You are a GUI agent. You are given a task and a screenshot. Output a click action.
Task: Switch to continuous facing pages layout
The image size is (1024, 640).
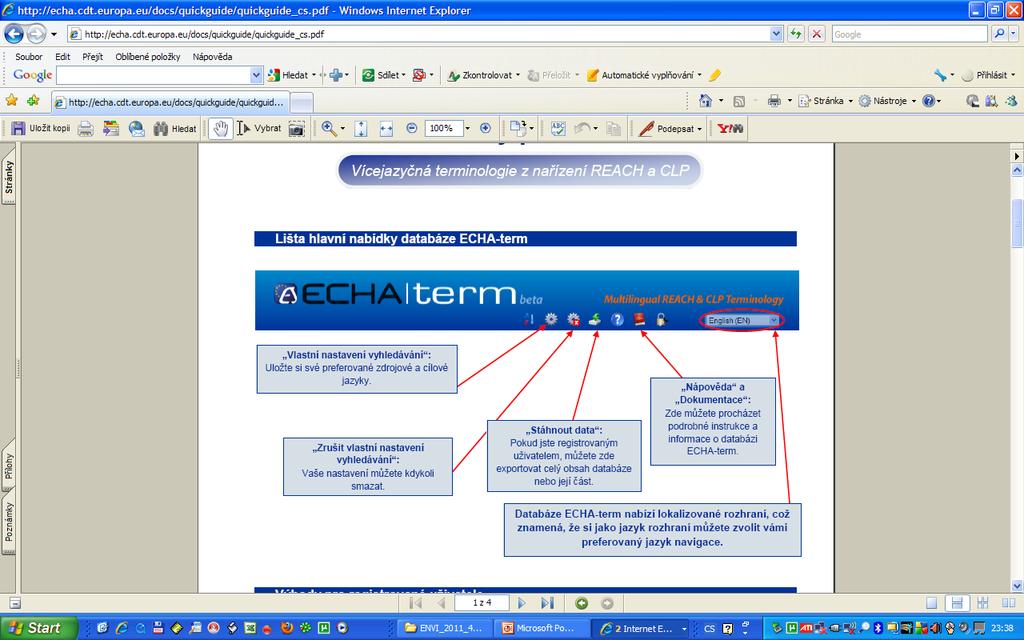point(982,603)
